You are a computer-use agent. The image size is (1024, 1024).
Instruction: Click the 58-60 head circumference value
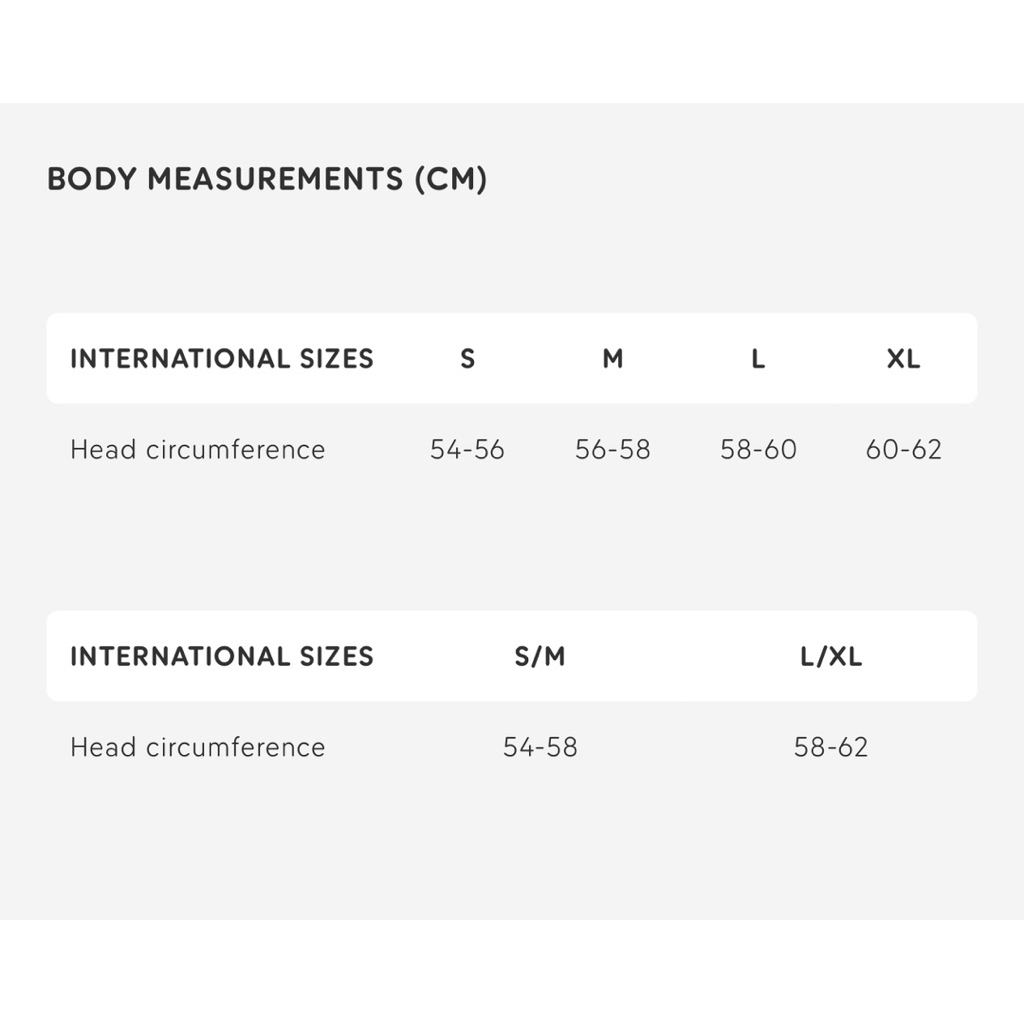click(x=758, y=449)
